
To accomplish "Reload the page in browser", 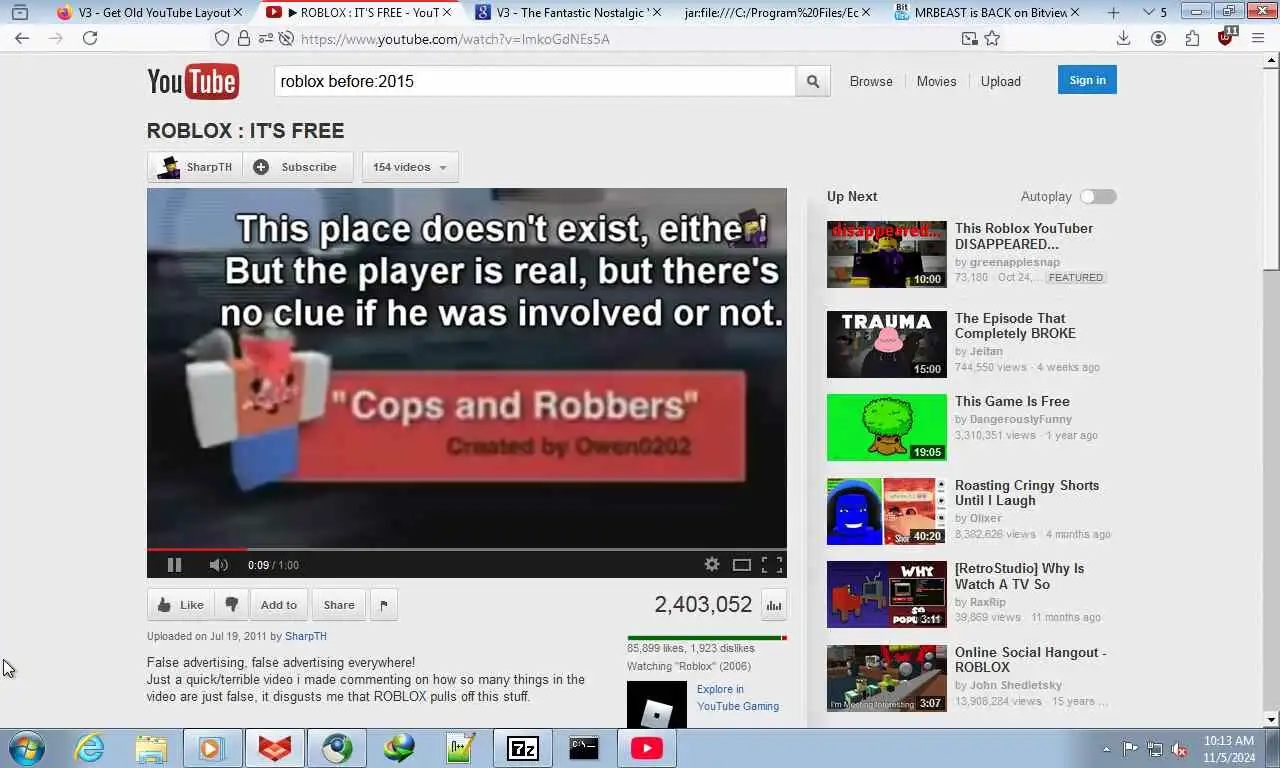I will pos(90,38).
